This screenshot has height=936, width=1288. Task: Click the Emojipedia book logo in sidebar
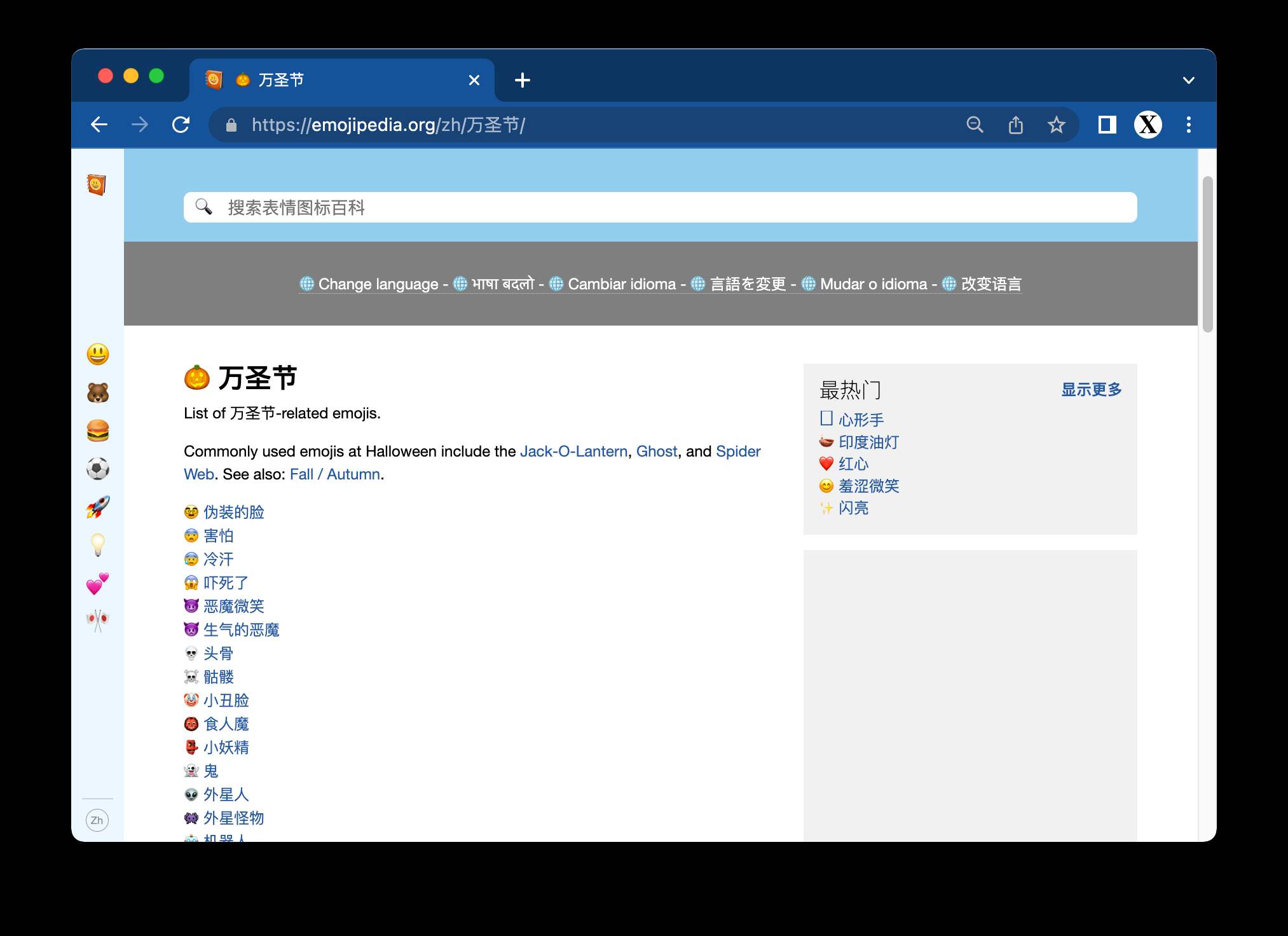(96, 184)
